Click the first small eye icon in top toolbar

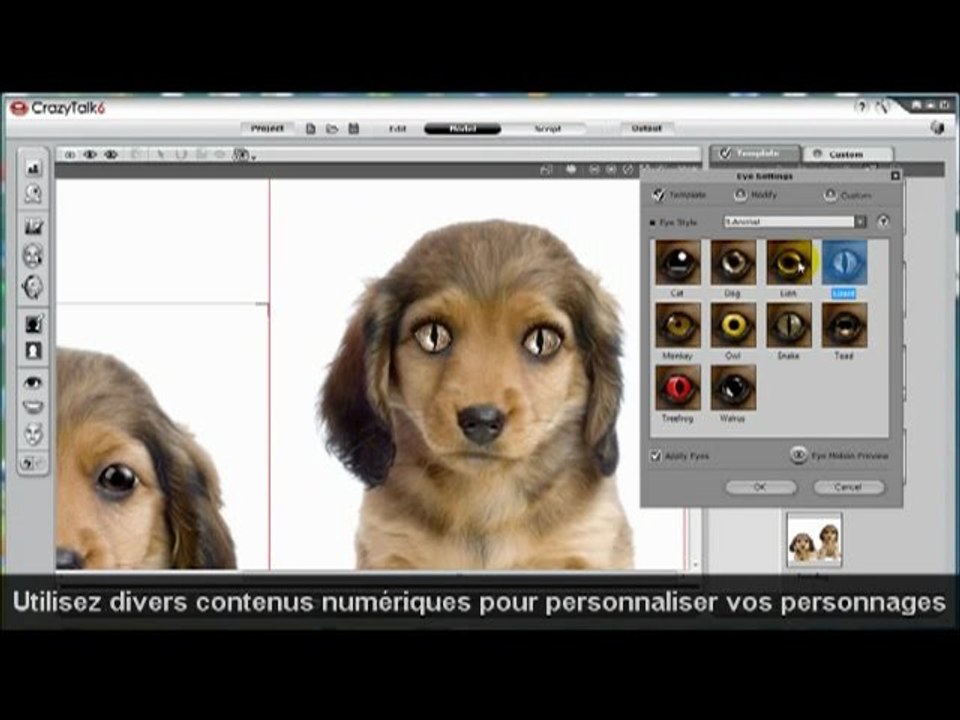70,155
